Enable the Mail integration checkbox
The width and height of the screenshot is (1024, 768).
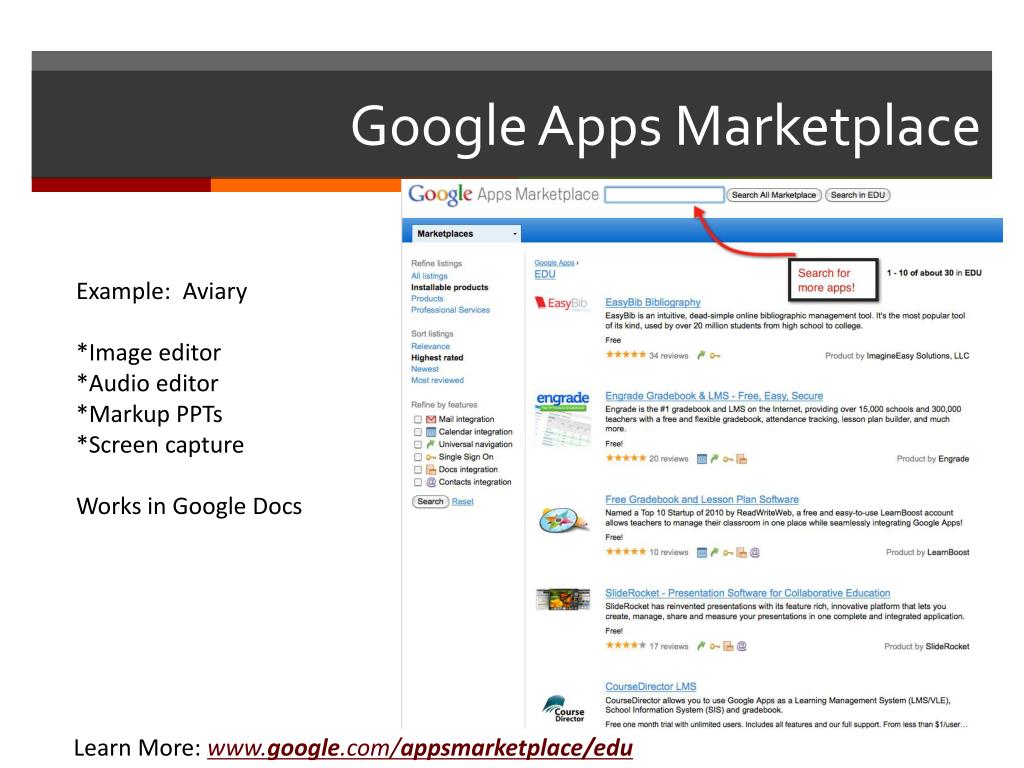tap(418, 419)
